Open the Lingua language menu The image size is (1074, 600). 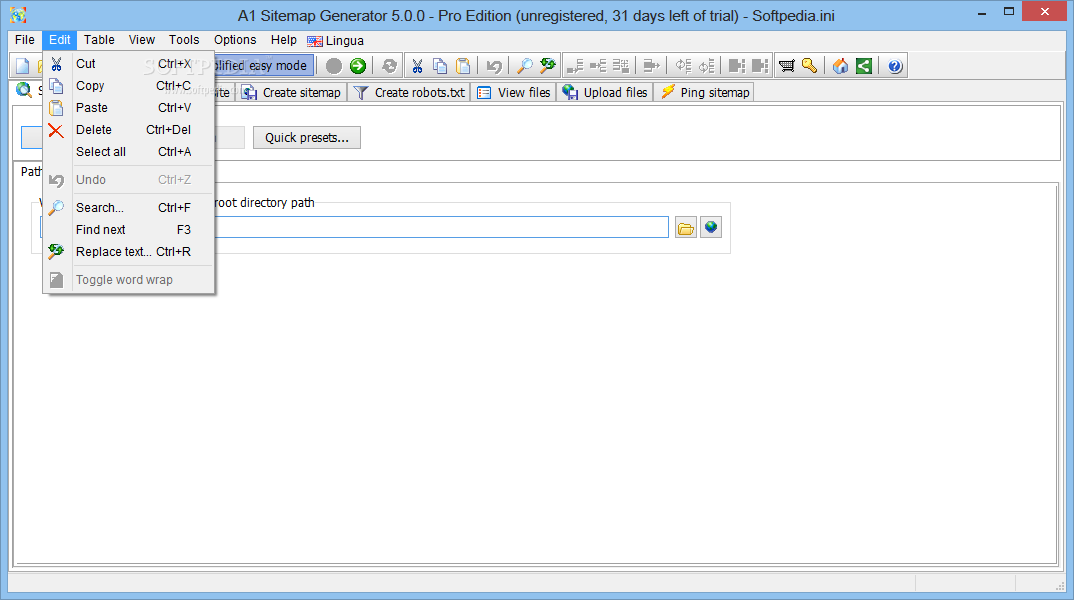click(x=336, y=40)
